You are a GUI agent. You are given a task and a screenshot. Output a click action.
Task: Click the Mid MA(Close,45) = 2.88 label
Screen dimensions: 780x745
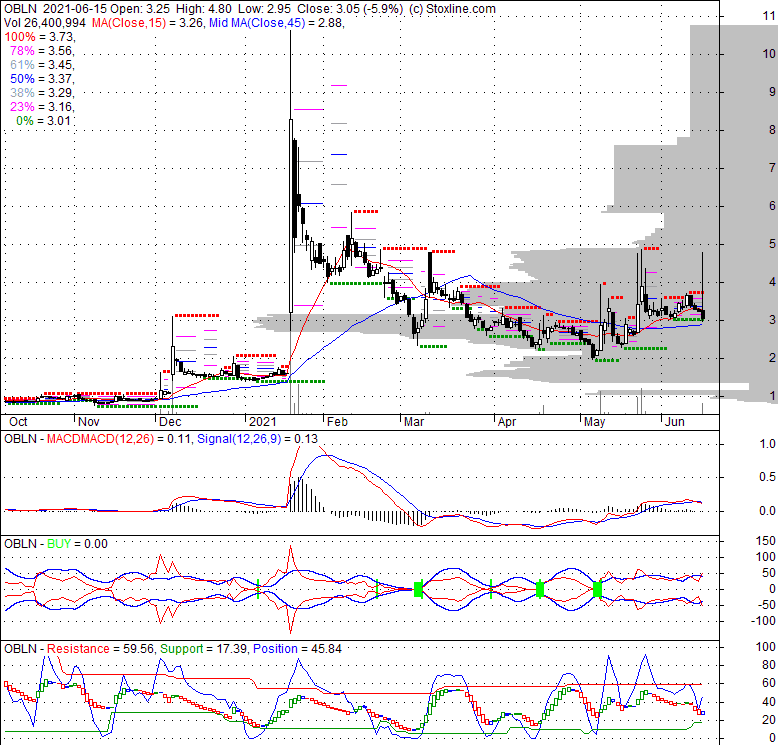(x=277, y=22)
